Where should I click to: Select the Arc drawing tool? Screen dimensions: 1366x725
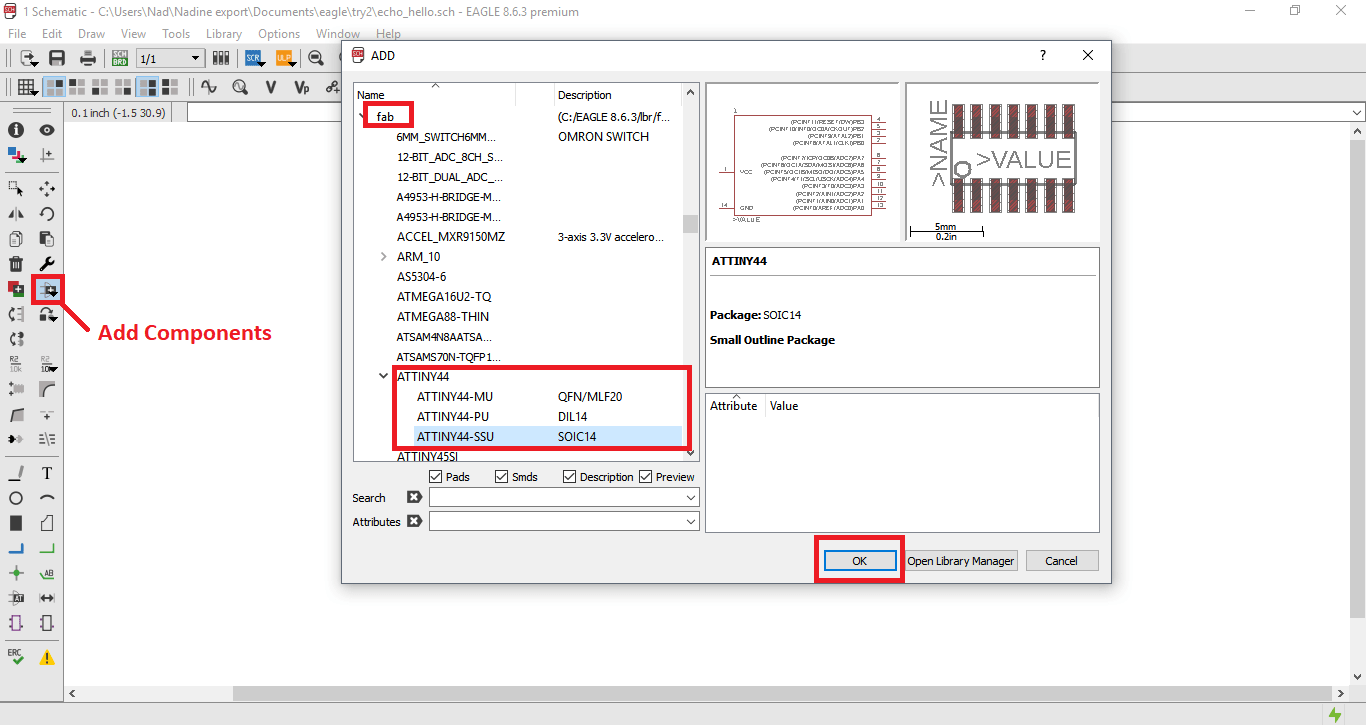tap(46, 498)
